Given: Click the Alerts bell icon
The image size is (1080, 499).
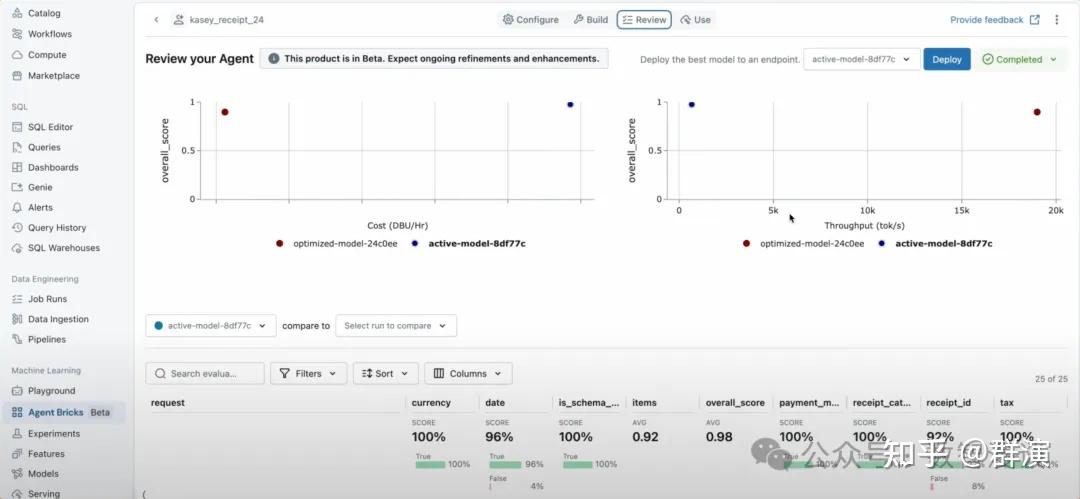Looking at the screenshot, I should click(x=17, y=208).
